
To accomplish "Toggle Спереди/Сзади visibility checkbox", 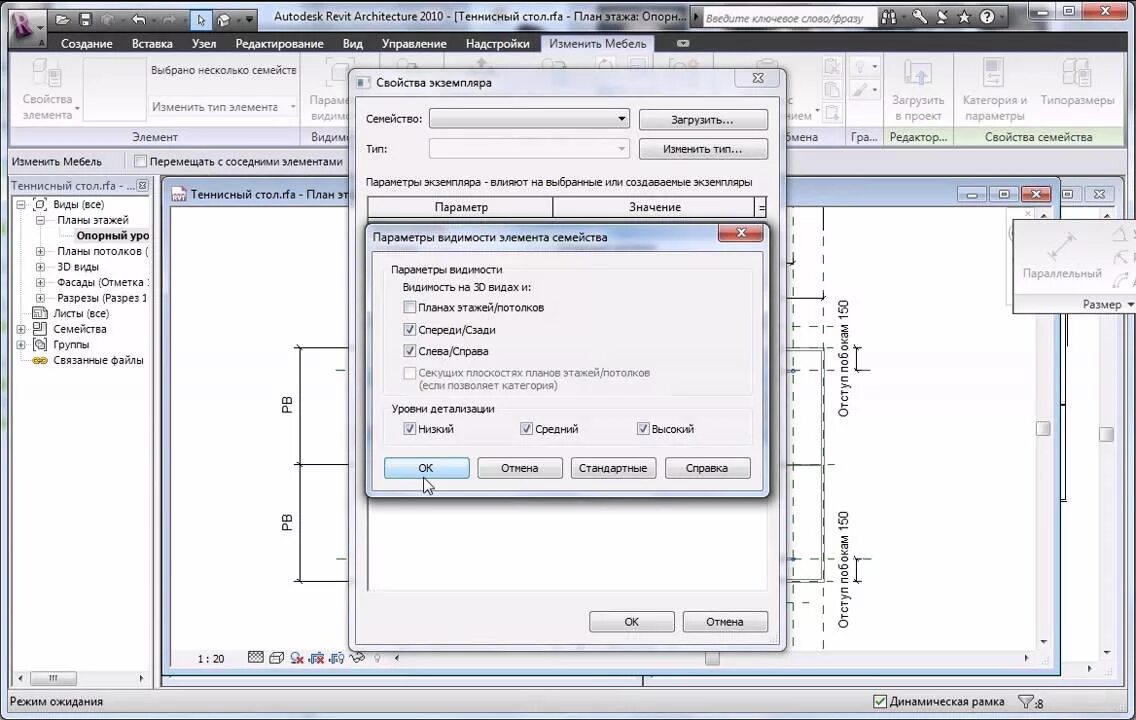I will pyautogui.click(x=409, y=330).
